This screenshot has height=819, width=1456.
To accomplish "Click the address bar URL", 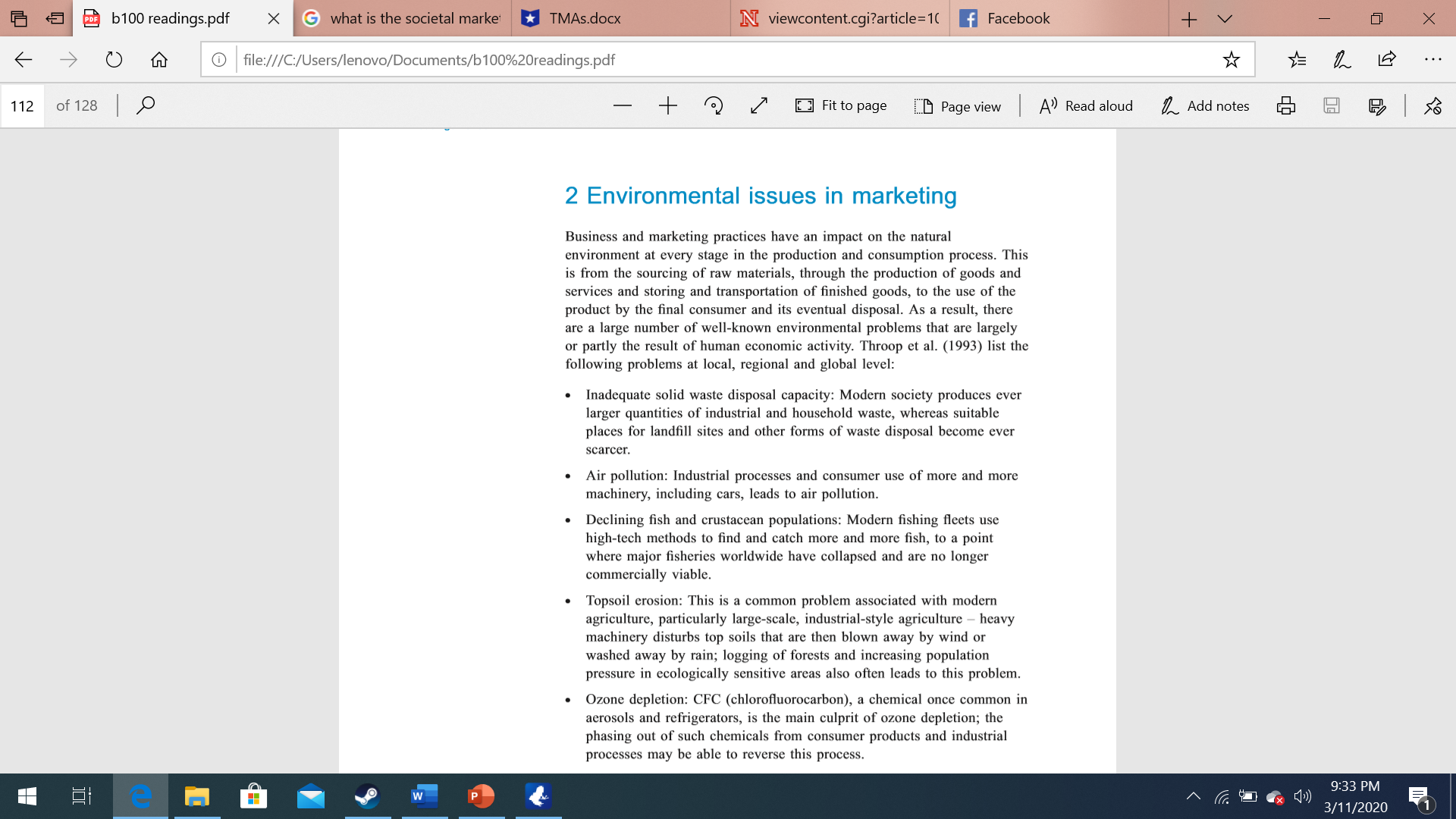I will (428, 60).
